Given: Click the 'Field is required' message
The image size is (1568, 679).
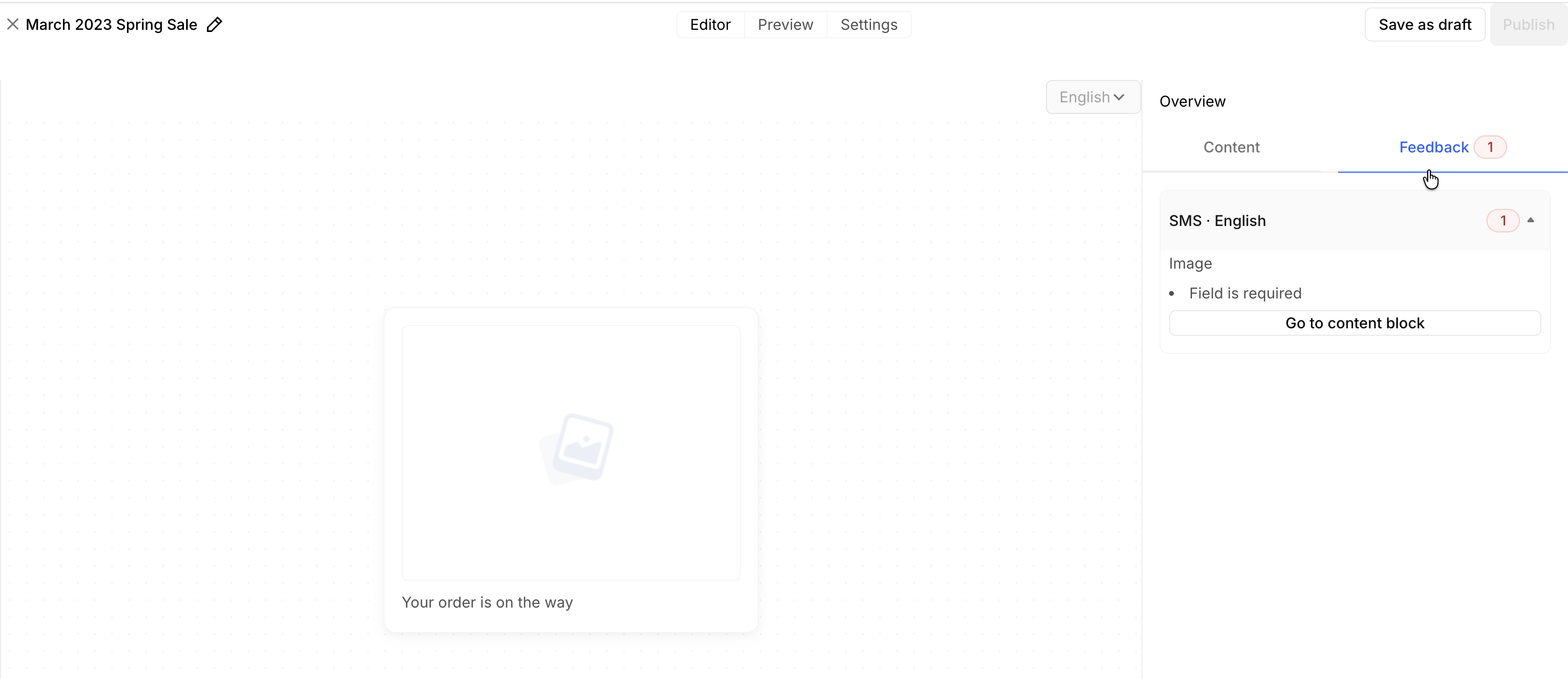Looking at the screenshot, I should pos(1245,293).
